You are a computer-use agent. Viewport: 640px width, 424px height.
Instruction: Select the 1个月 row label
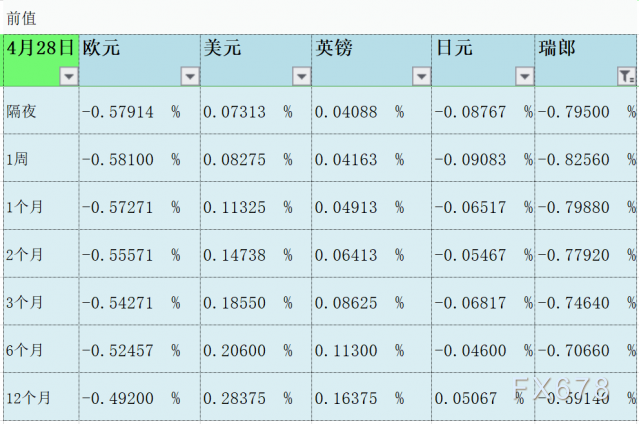(41, 206)
